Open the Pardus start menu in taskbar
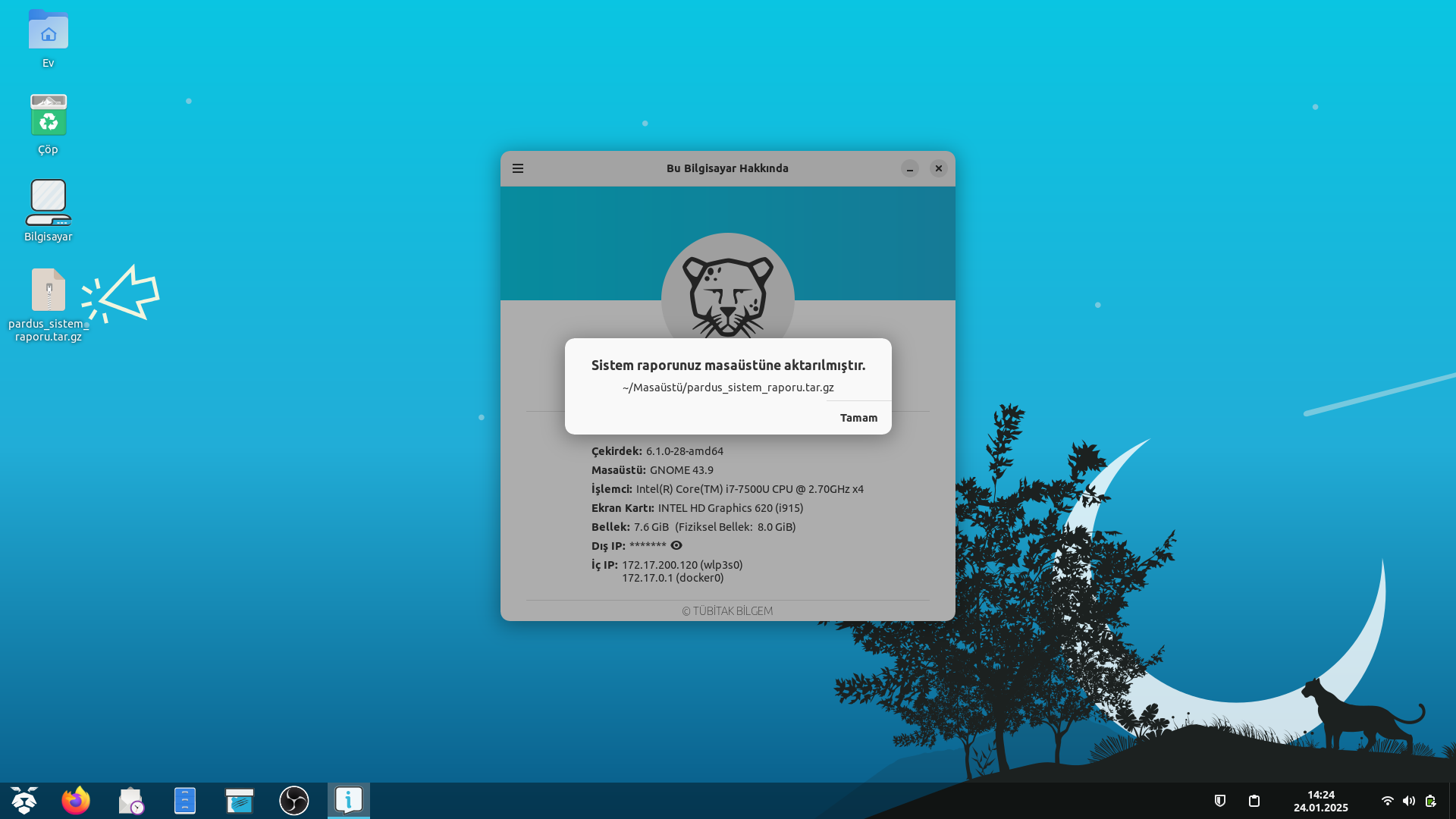This screenshot has width=1456, height=819. (x=24, y=801)
